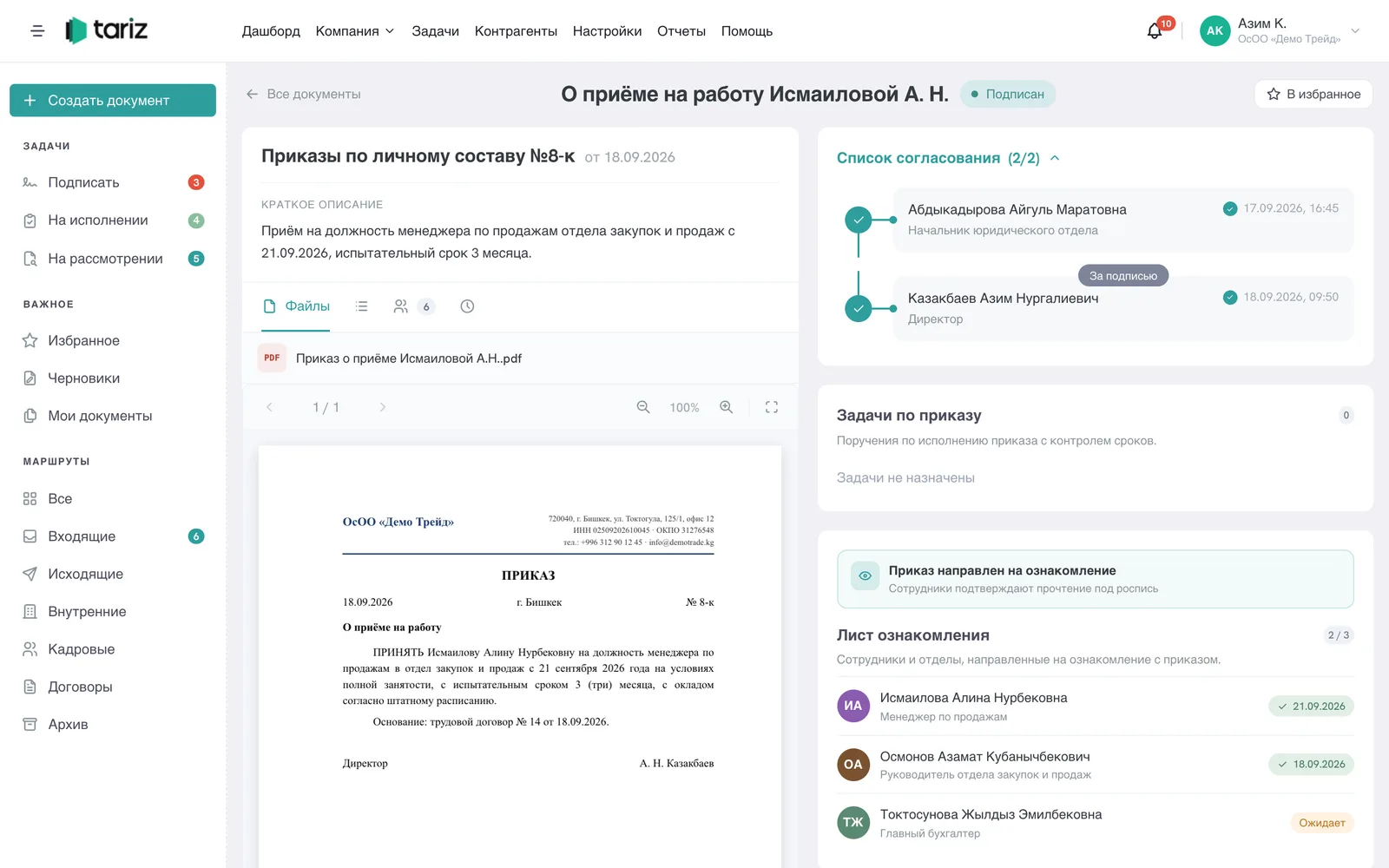Click the eye icon in acknowledgment notice
Screen dimensions: 1389x868
[865, 575]
